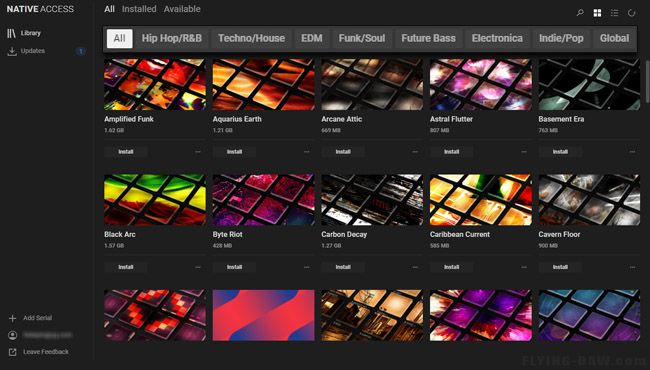Image resolution: width=650 pixels, height=370 pixels.
Task: Filter by Hip Hop/R&B genre
Action: 172,39
